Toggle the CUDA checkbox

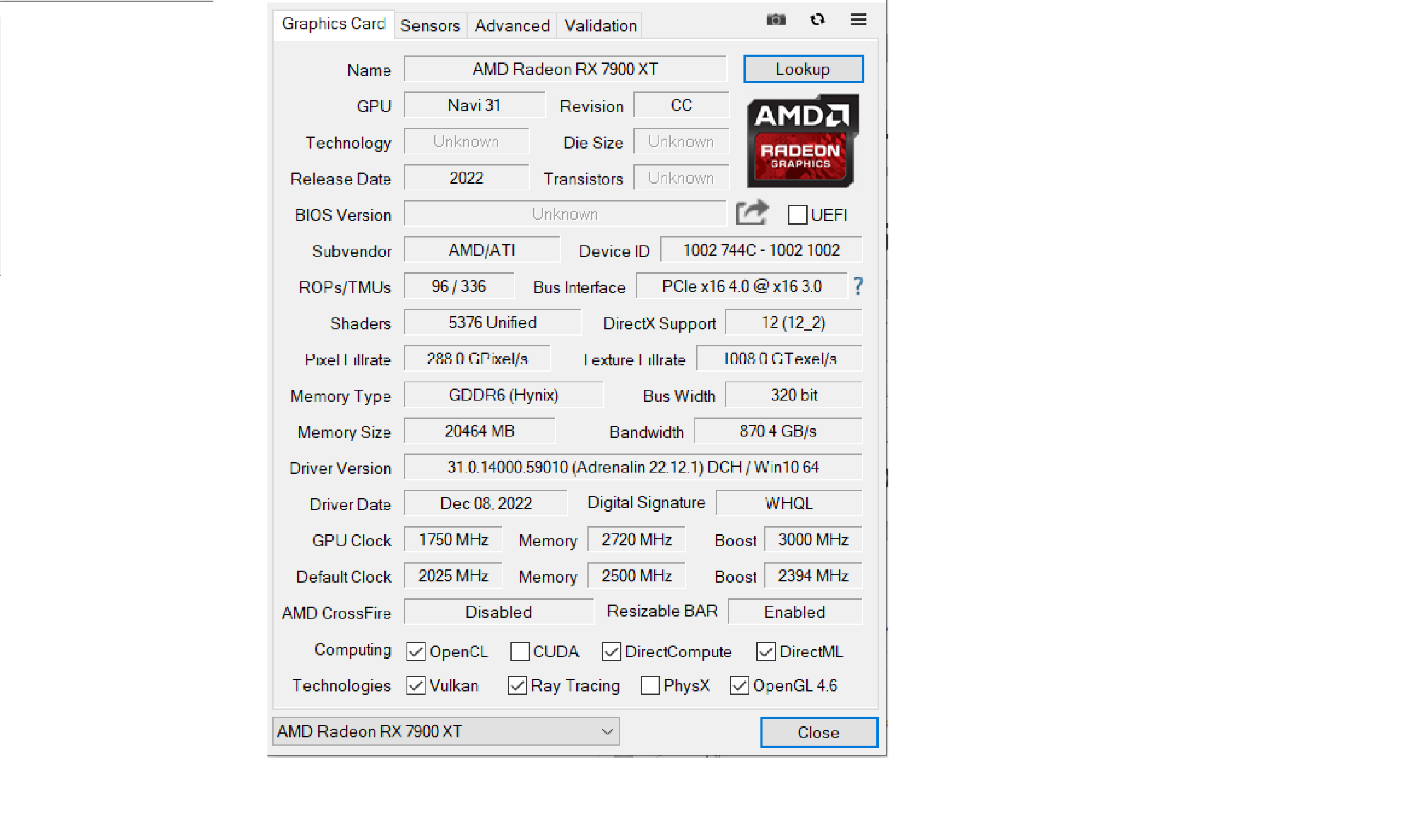click(519, 651)
